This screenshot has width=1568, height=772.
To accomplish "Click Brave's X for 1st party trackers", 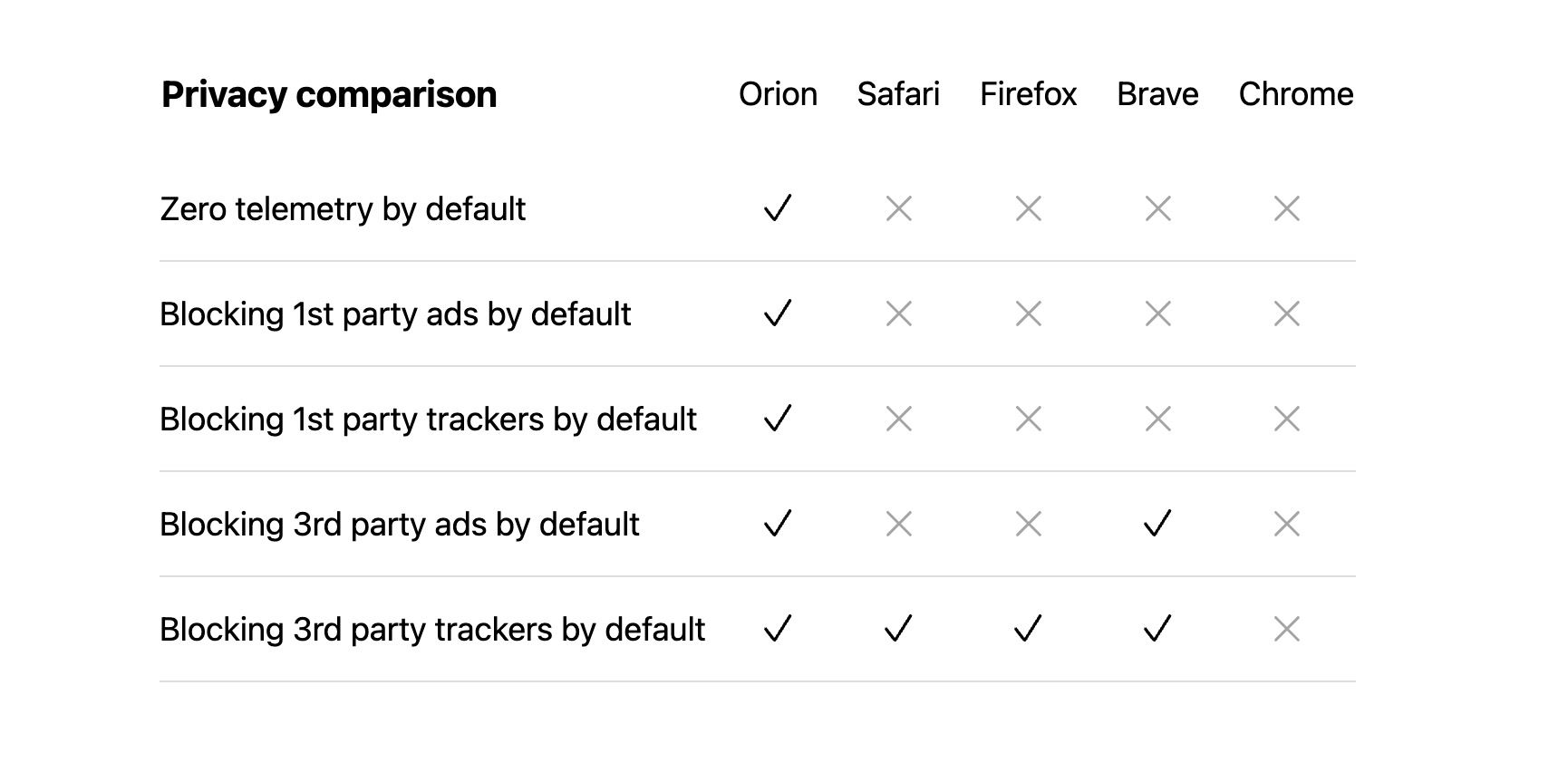I will [1157, 419].
